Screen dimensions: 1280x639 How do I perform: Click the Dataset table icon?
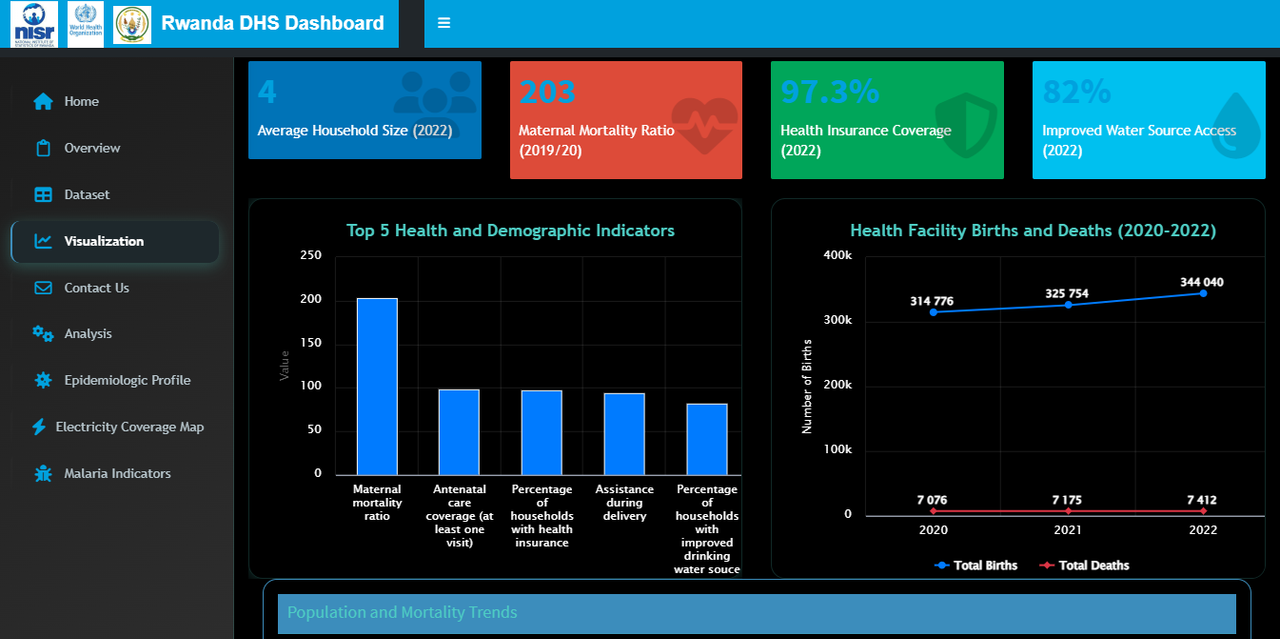tap(43, 194)
